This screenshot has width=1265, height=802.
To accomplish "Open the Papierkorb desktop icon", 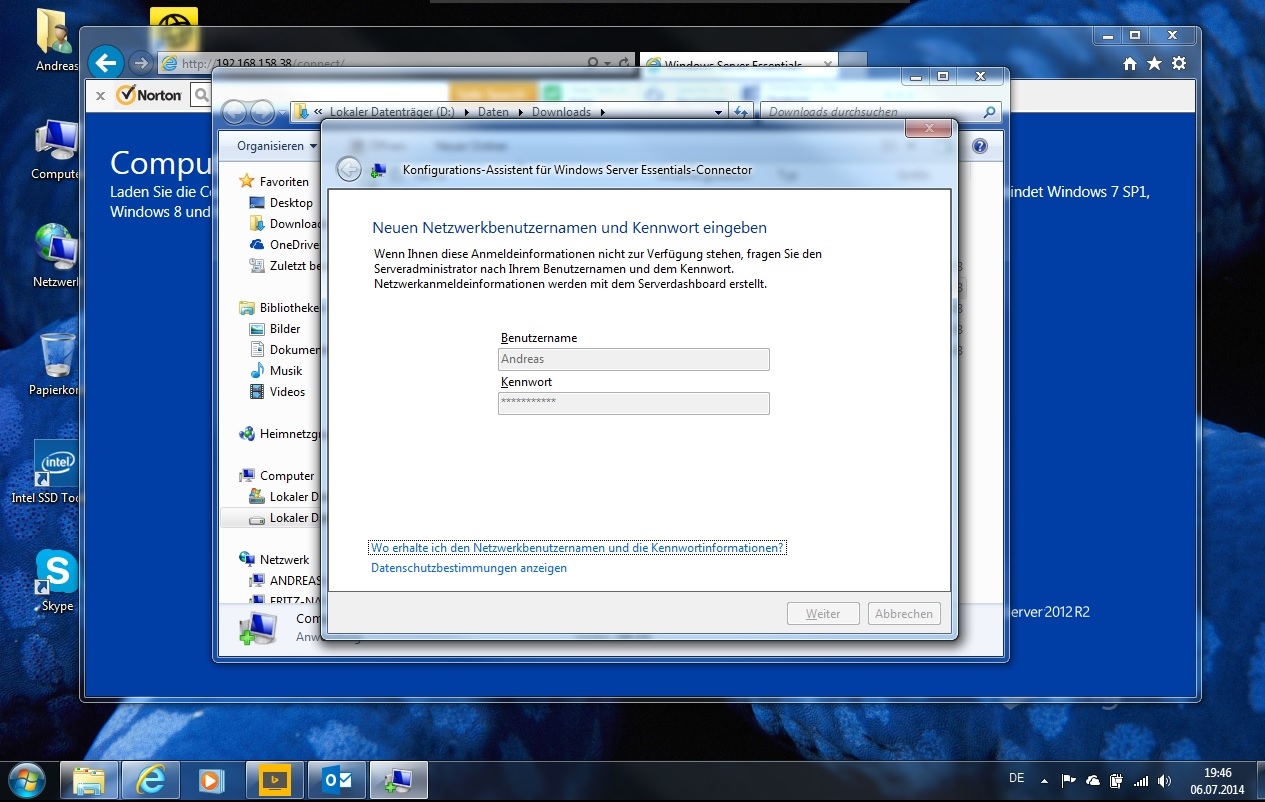I will (x=57, y=365).
